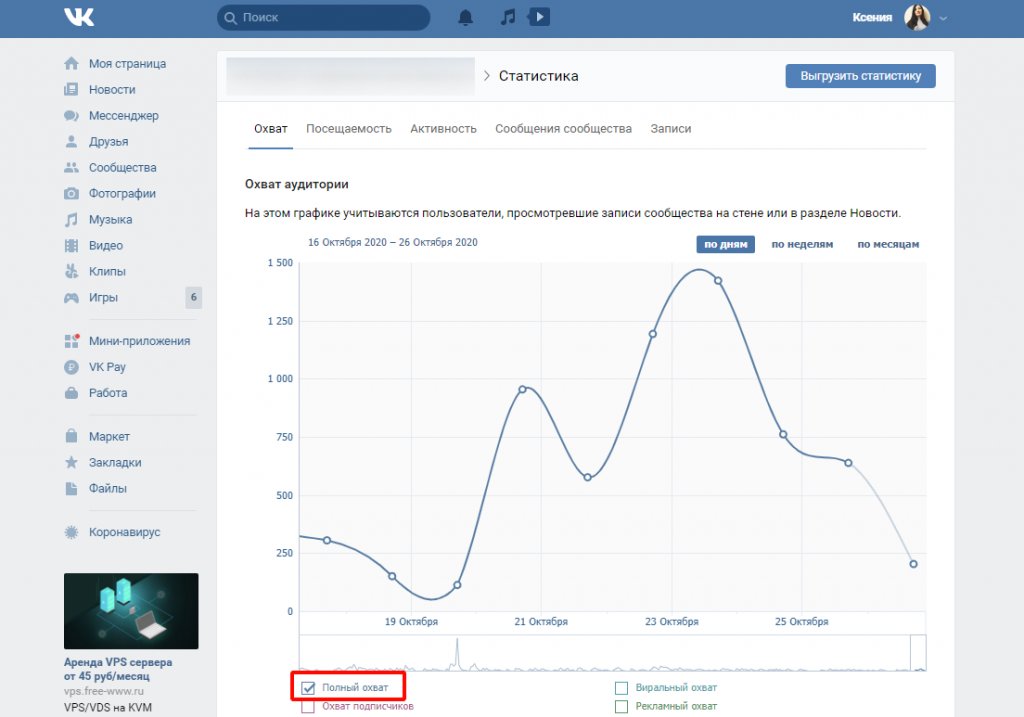Uncheck the Full reach (Полный охват) checkbox
The height and width of the screenshot is (717, 1024).
coord(308,688)
